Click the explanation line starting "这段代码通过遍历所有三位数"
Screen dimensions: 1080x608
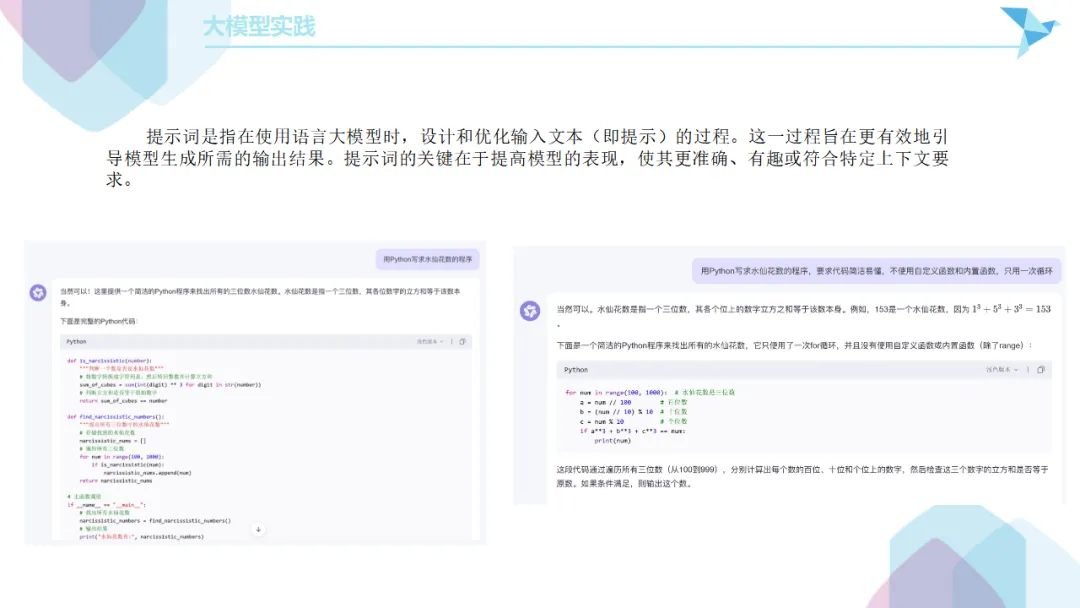(x=802, y=470)
